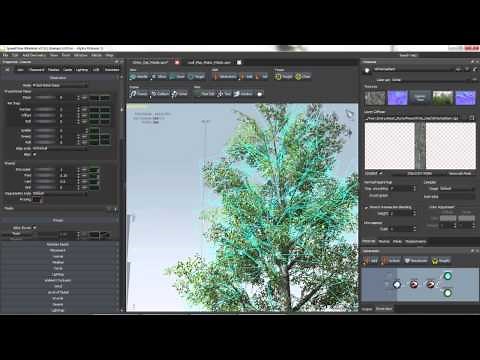480x360 pixels.
Task: Toggle checkbox below Map scale row
Action: tap(34, 155)
